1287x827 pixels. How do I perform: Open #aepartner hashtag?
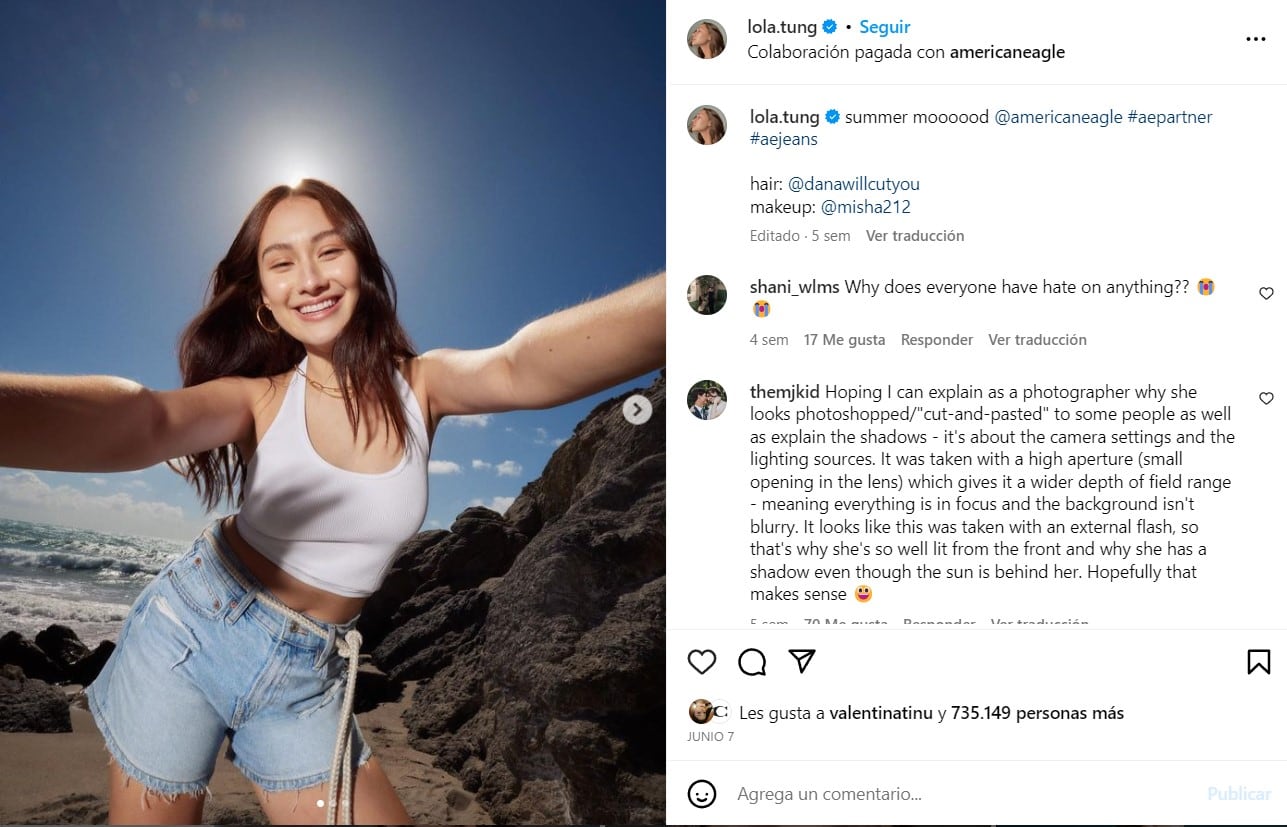pos(1169,117)
